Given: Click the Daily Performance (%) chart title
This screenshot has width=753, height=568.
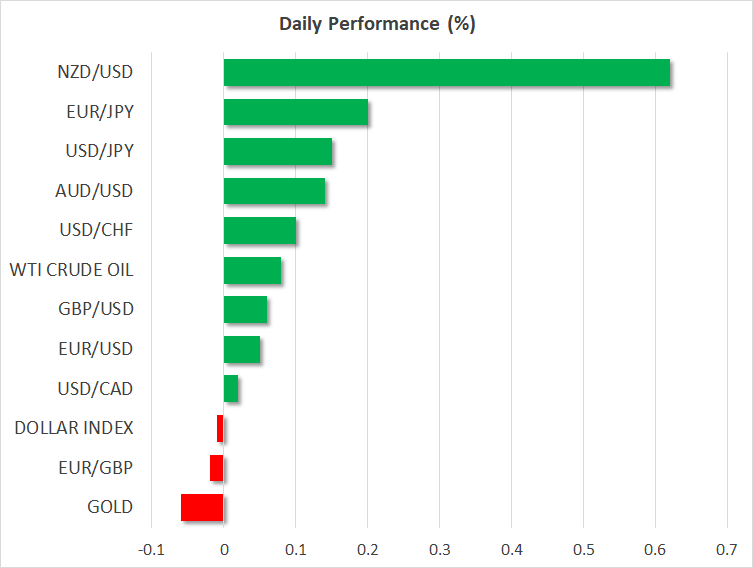Looking at the screenshot, I should (x=376, y=24).
